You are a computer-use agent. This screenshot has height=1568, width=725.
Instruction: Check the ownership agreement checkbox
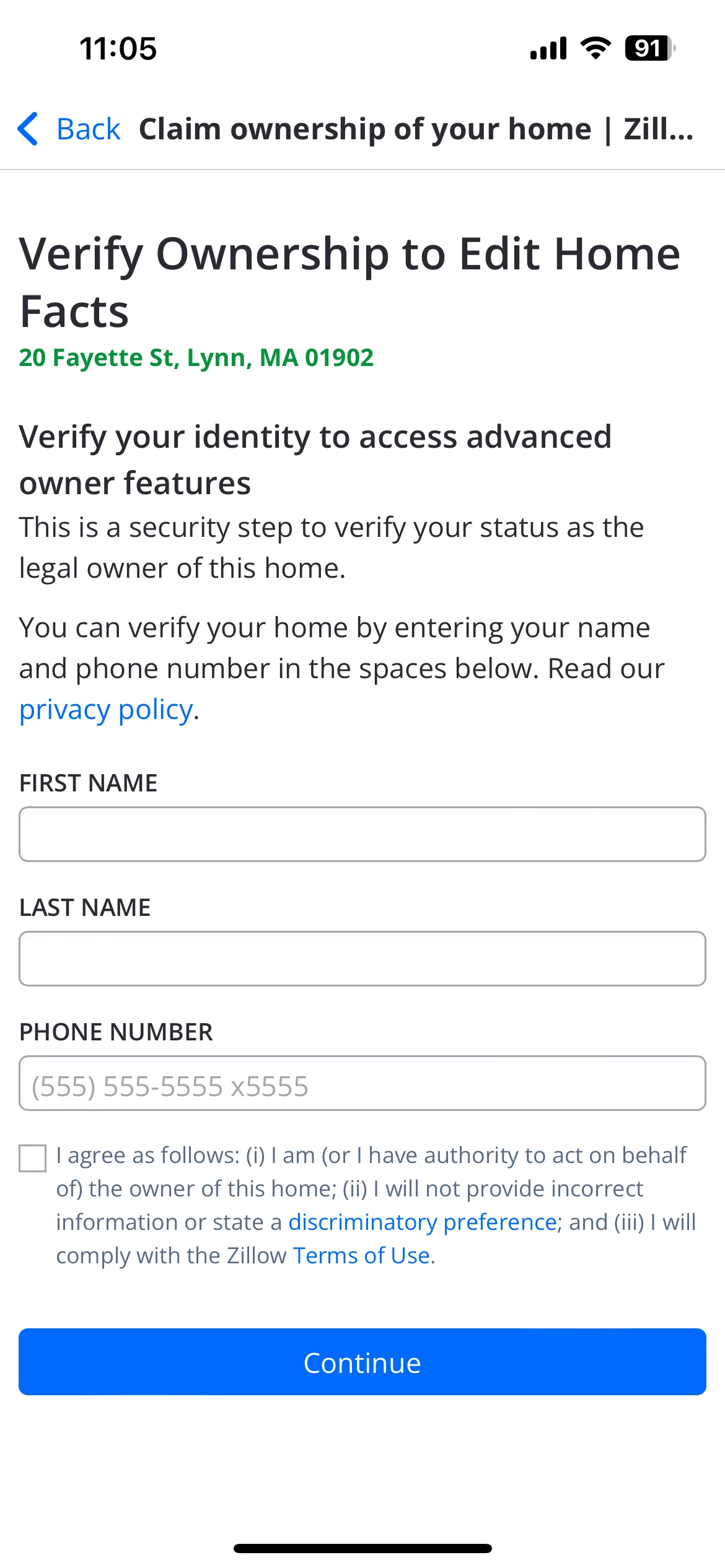pyautogui.click(x=33, y=1158)
